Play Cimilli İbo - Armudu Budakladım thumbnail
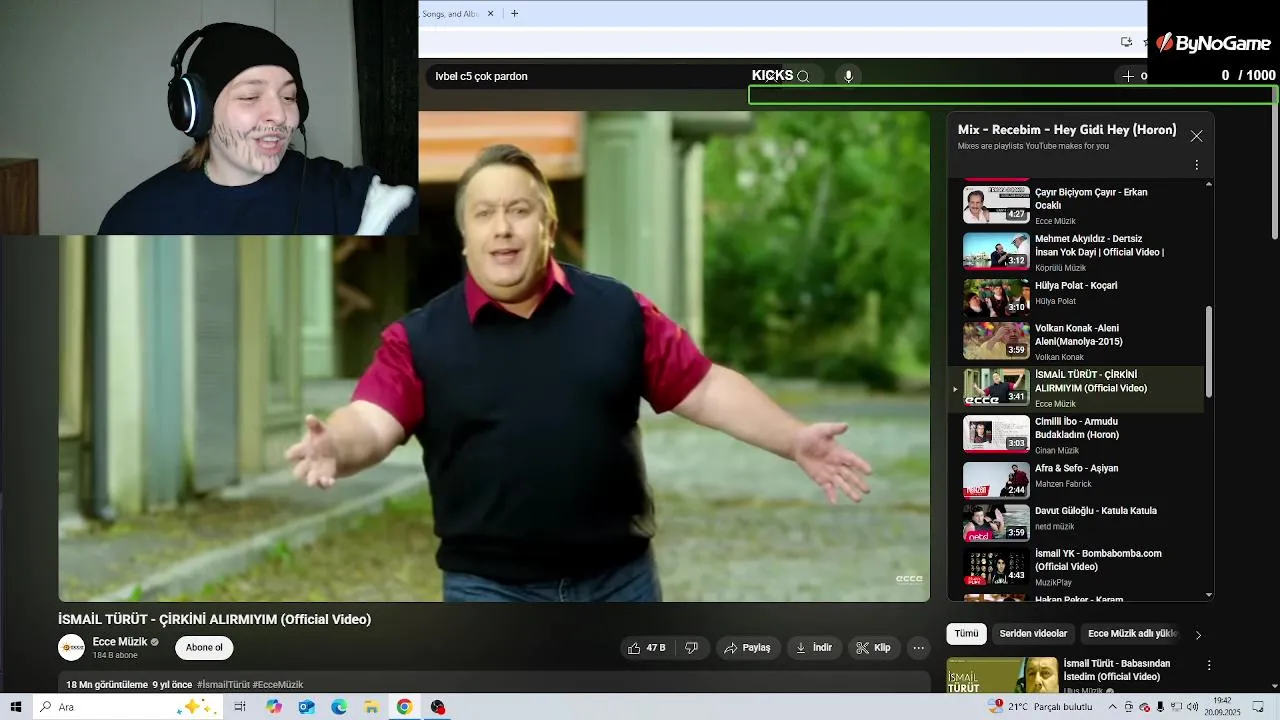 click(x=996, y=434)
